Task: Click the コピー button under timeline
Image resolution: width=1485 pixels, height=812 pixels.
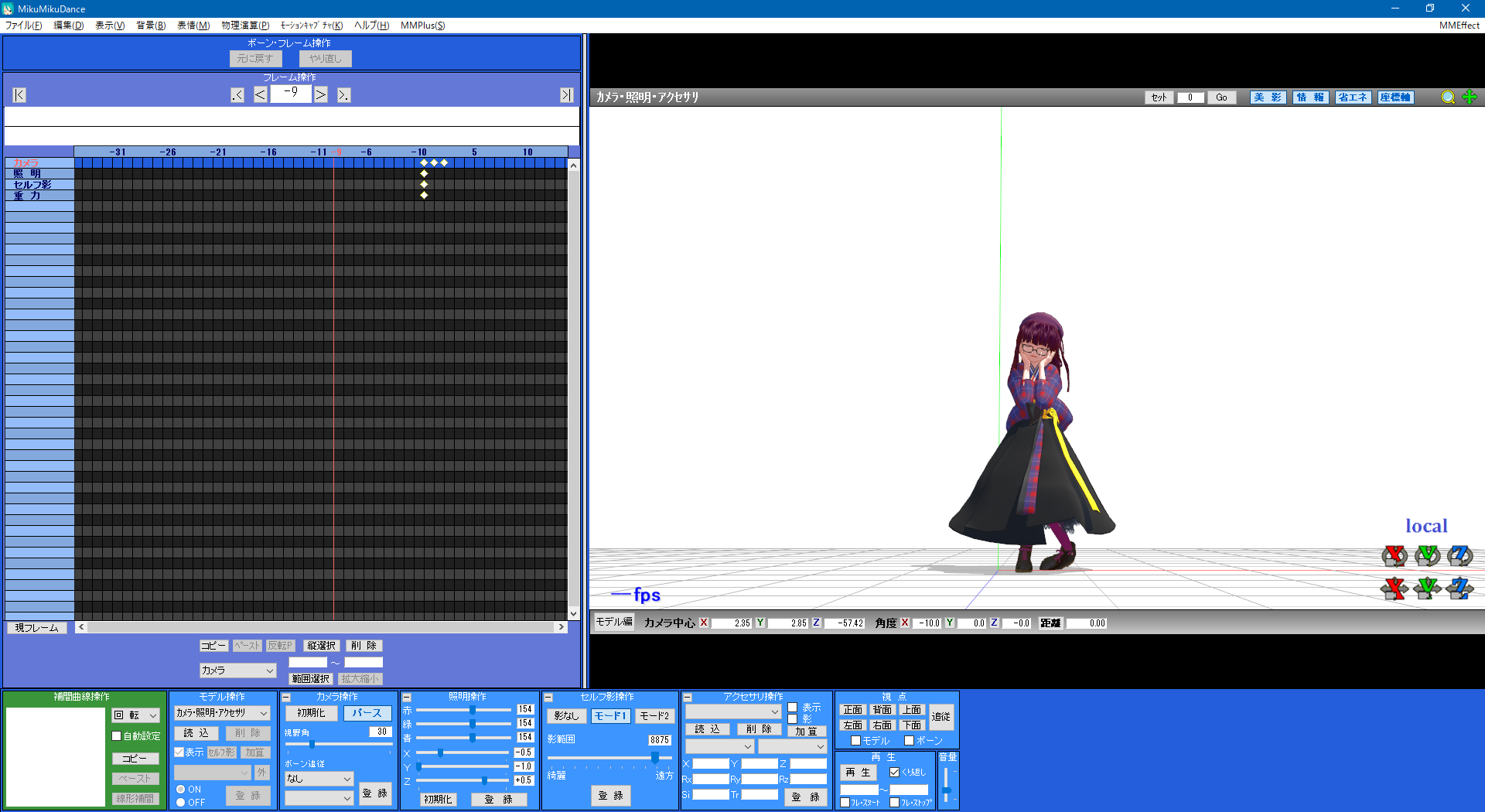Action: 213,646
